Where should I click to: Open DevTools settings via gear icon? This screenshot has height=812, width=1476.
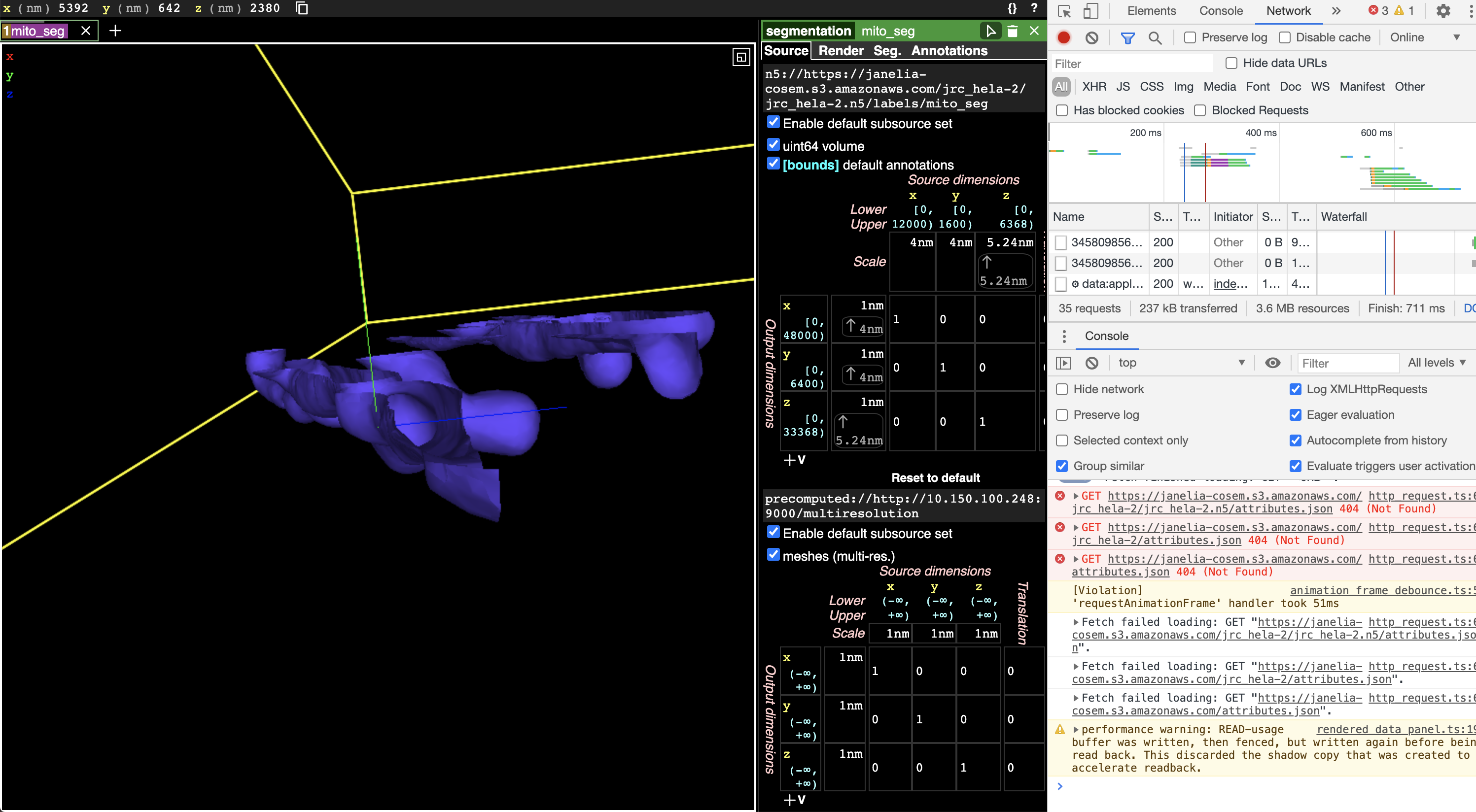(x=1444, y=11)
